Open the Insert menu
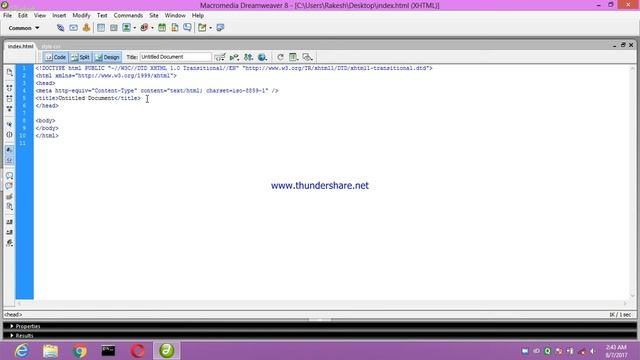The width and height of the screenshot is (640, 360). pos(59,15)
